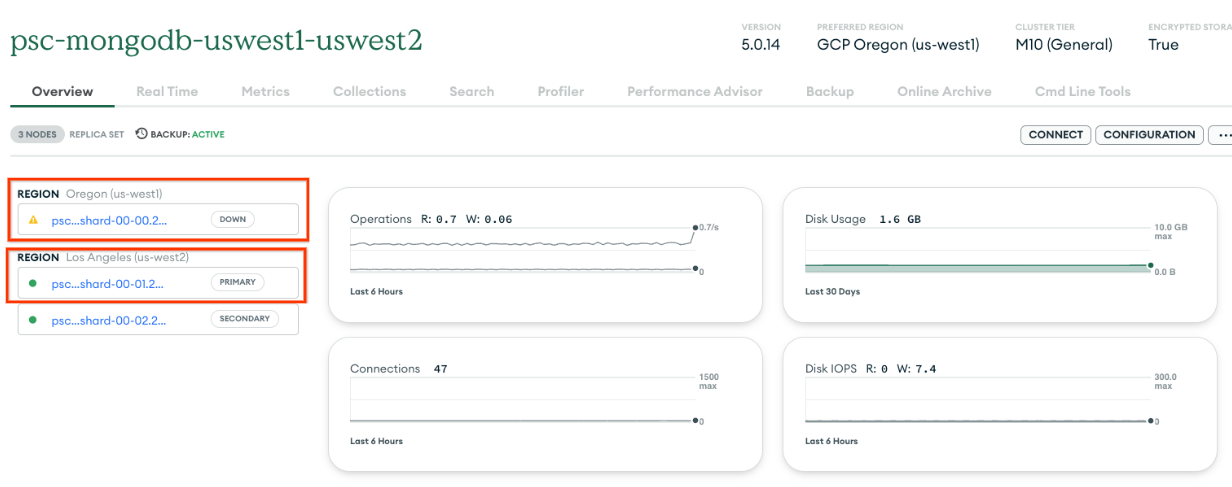Click green status dot of shard-00-01

[33, 283]
